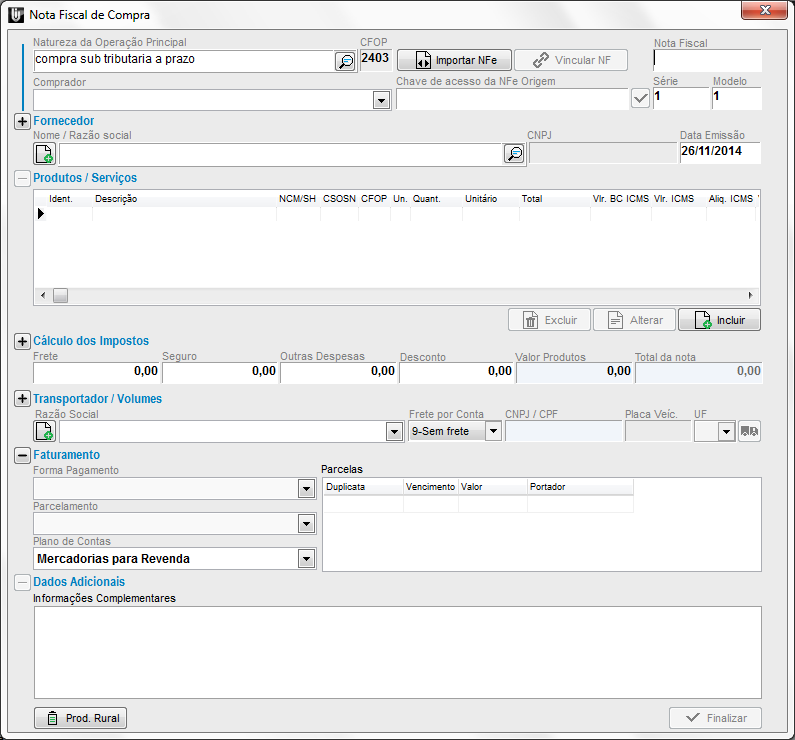Click the checkmark next to Chave de acesso
The image size is (795, 740).
tap(641, 99)
